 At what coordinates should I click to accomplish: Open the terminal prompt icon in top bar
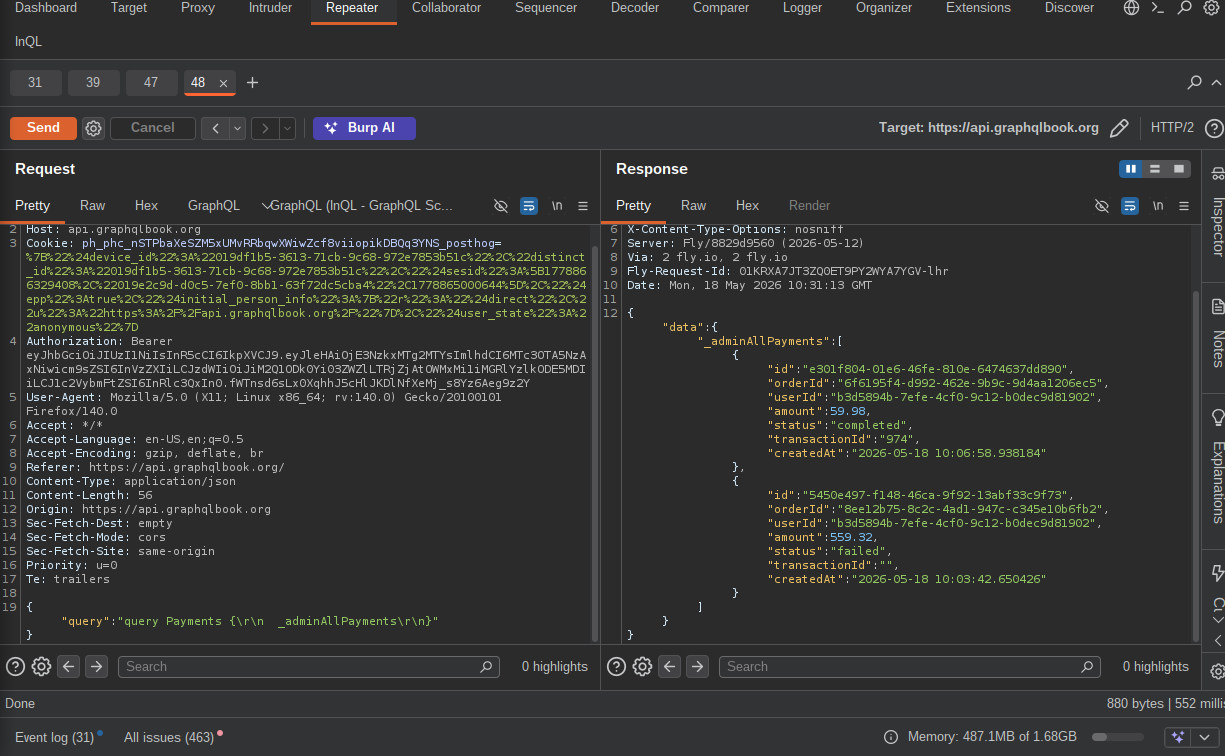tap(1157, 8)
